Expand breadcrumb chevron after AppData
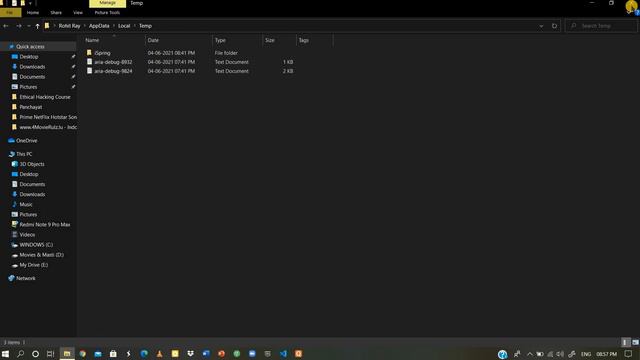 tap(114, 26)
